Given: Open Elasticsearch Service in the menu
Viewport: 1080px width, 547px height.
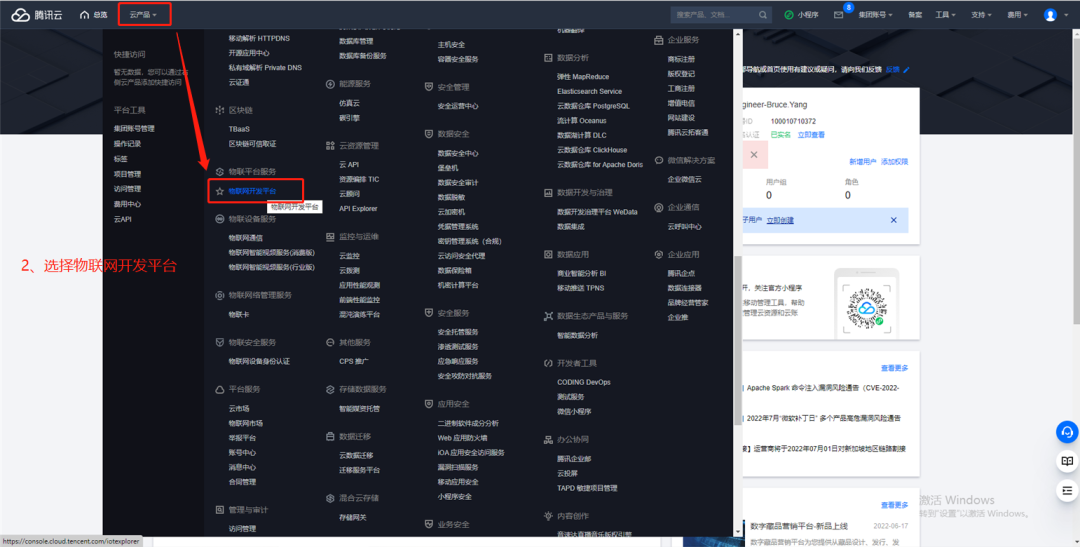Looking at the screenshot, I should [x=590, y=92].
